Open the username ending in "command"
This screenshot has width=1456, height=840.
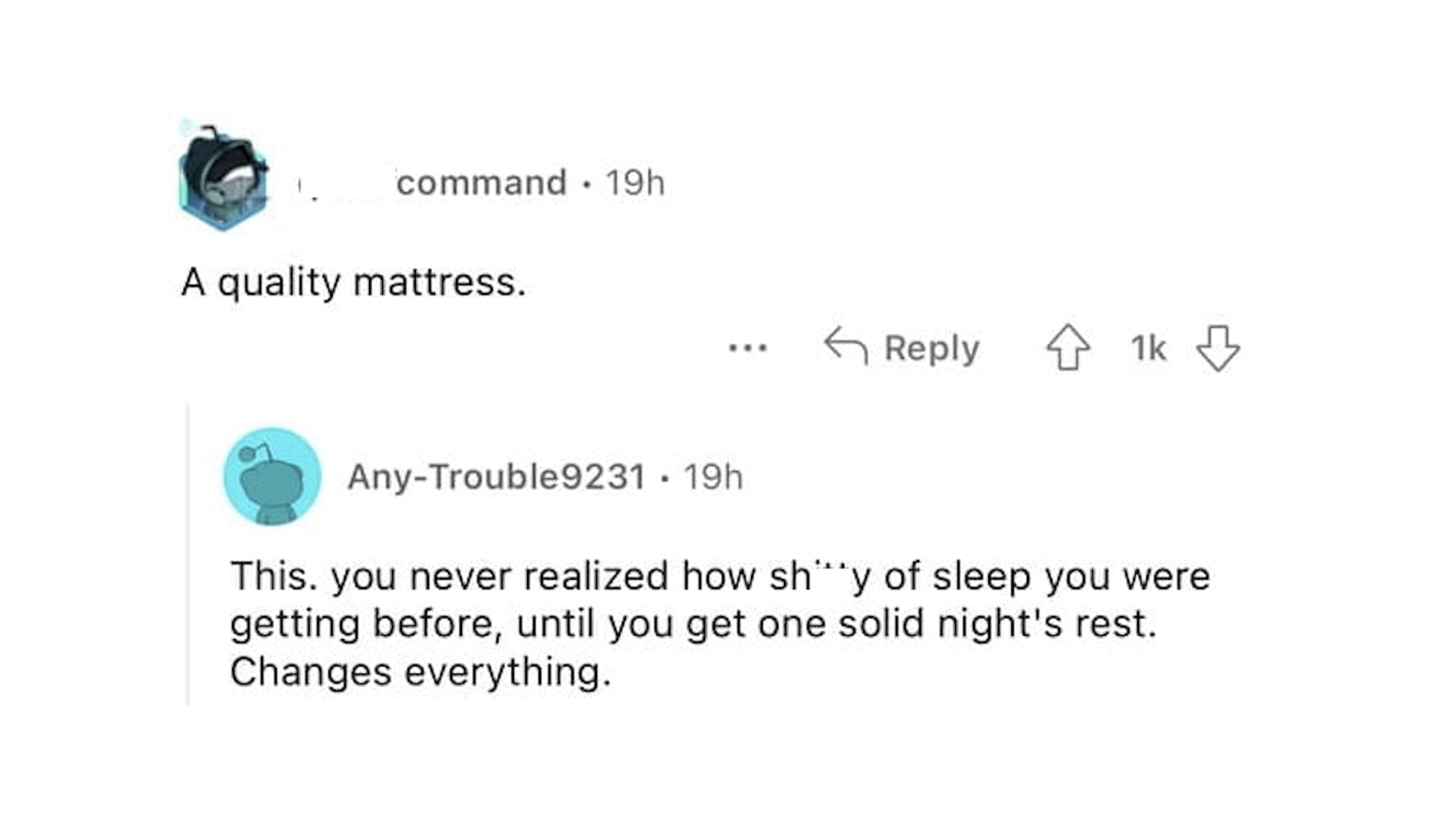click(481, 182)
